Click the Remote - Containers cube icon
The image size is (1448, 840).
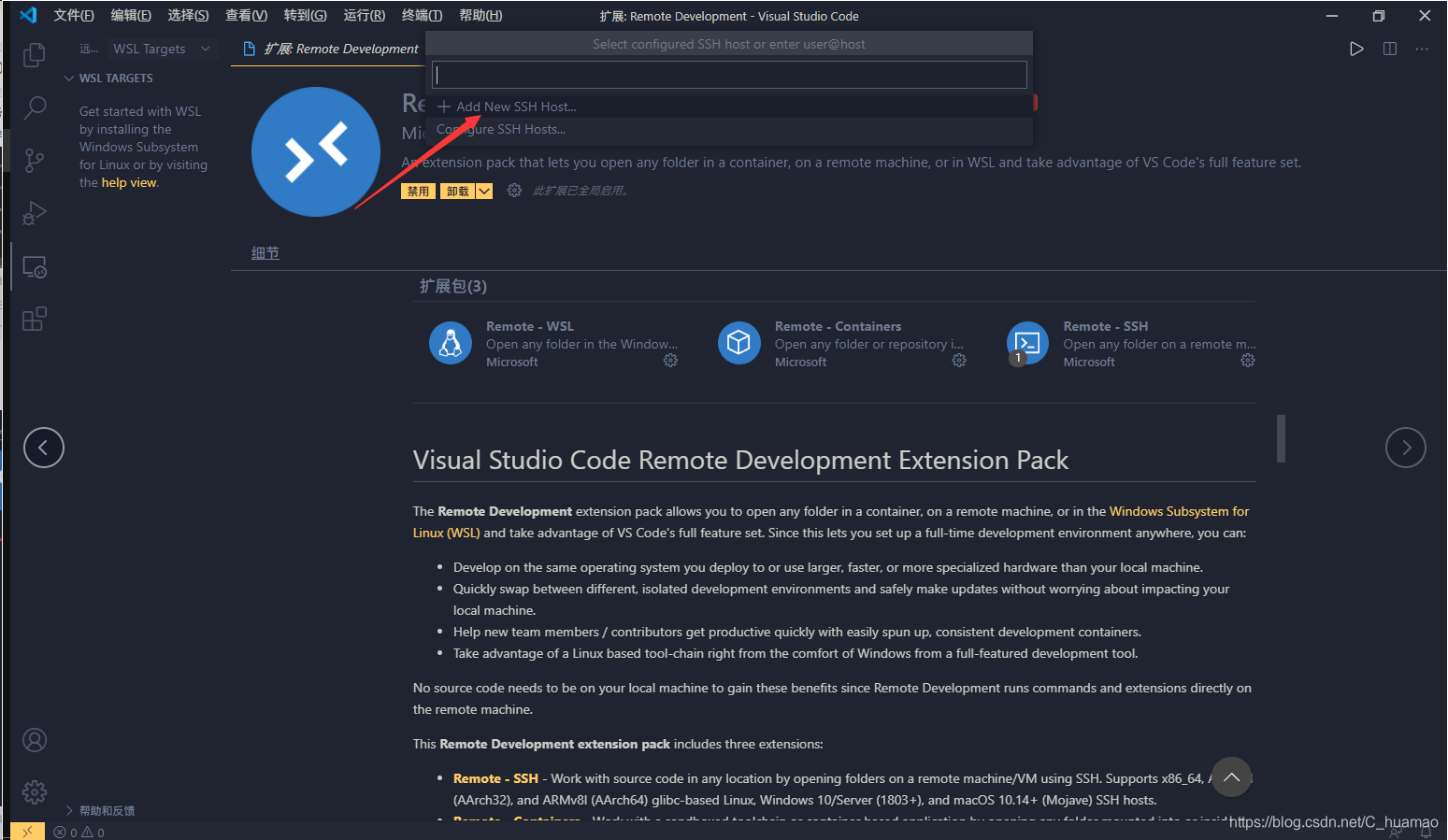[738, 343]
